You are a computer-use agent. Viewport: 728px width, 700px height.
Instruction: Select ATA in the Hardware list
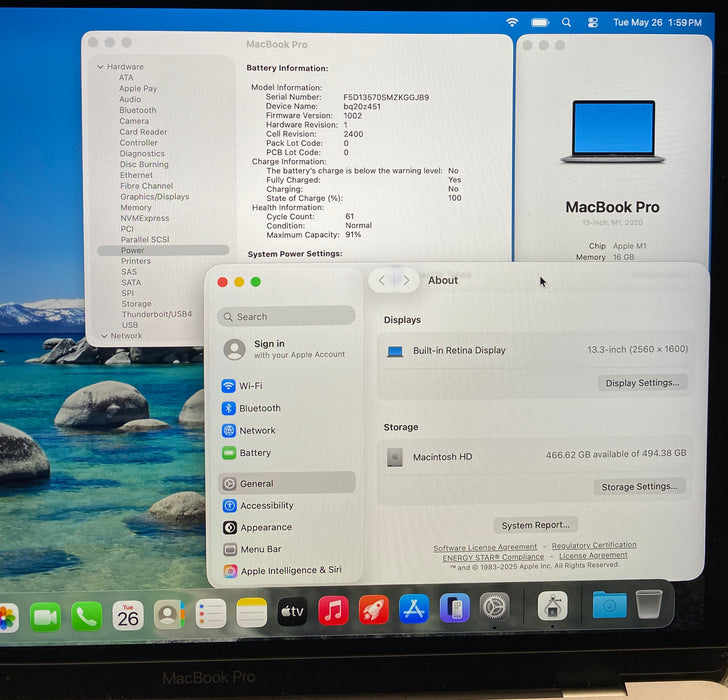(126, 78)
